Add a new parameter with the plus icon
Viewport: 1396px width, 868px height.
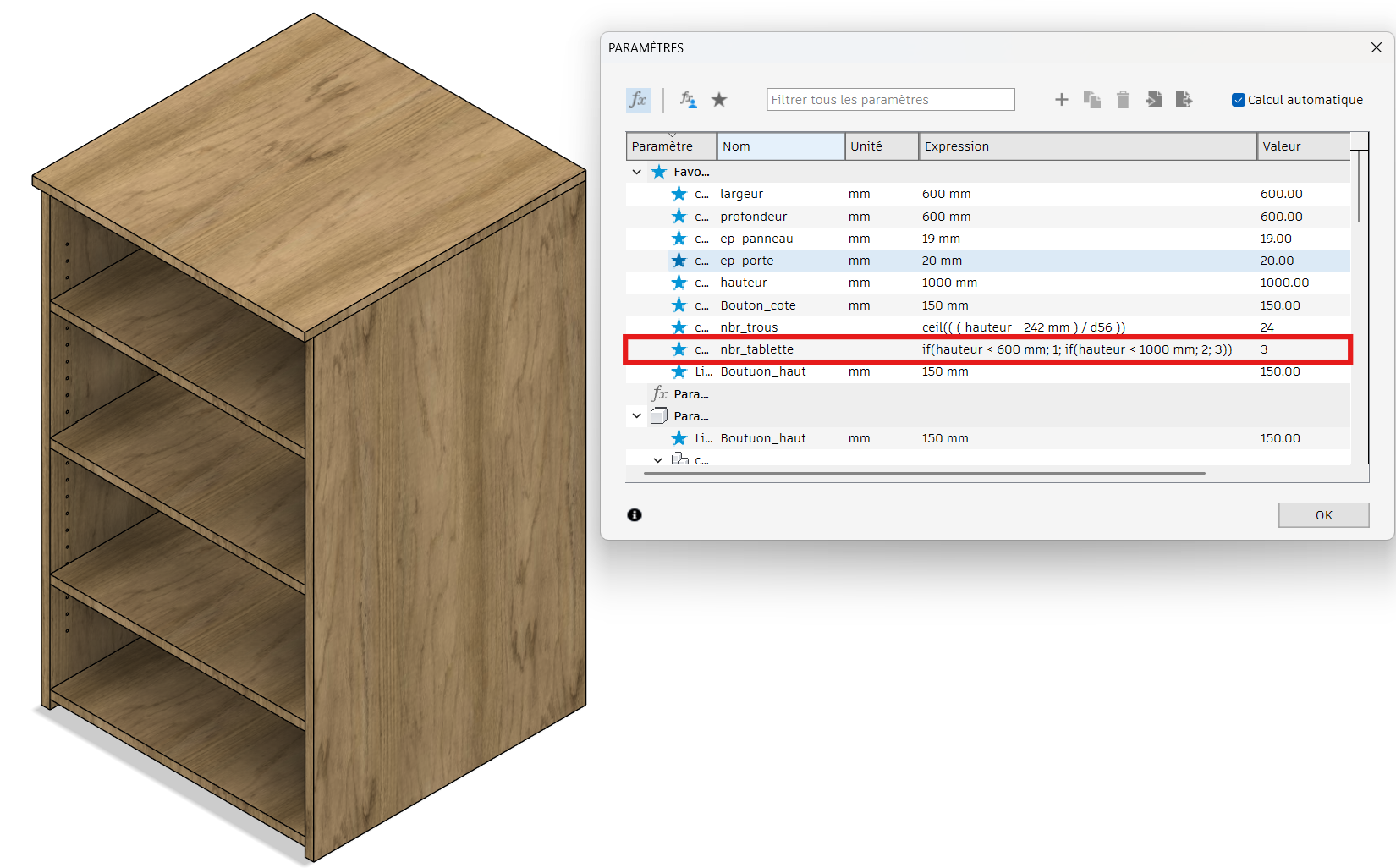click(x=1061, y=100)
